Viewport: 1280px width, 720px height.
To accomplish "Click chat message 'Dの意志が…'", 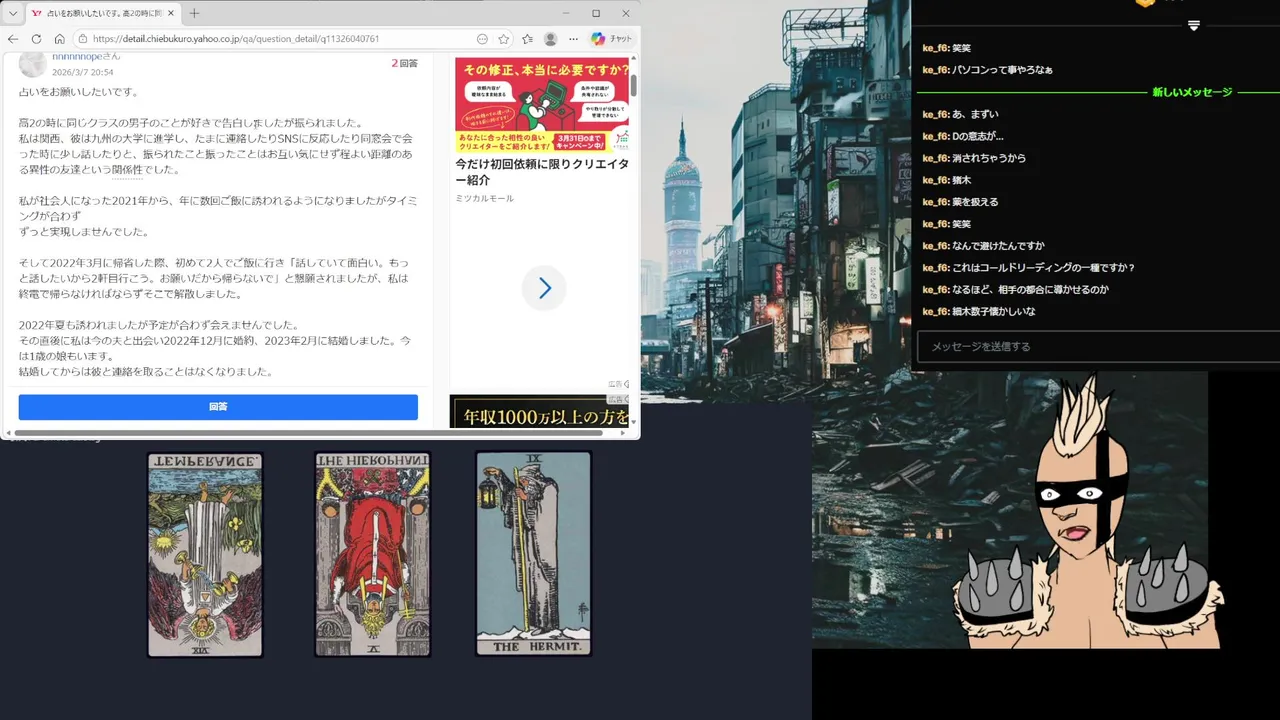I will (x=977, y=136).
